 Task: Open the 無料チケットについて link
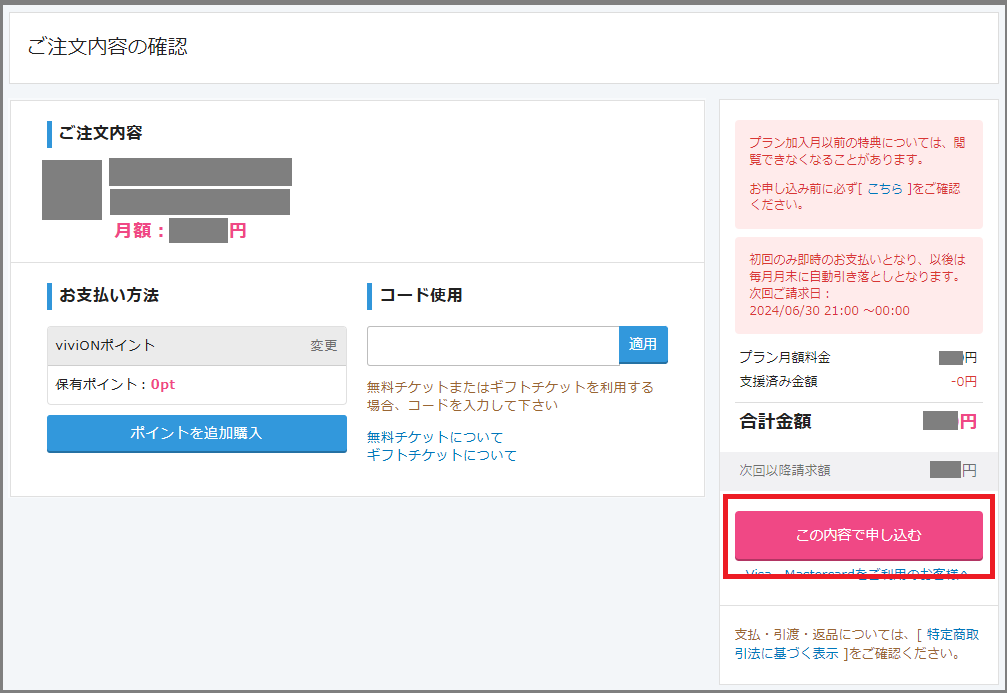(435, 437)
